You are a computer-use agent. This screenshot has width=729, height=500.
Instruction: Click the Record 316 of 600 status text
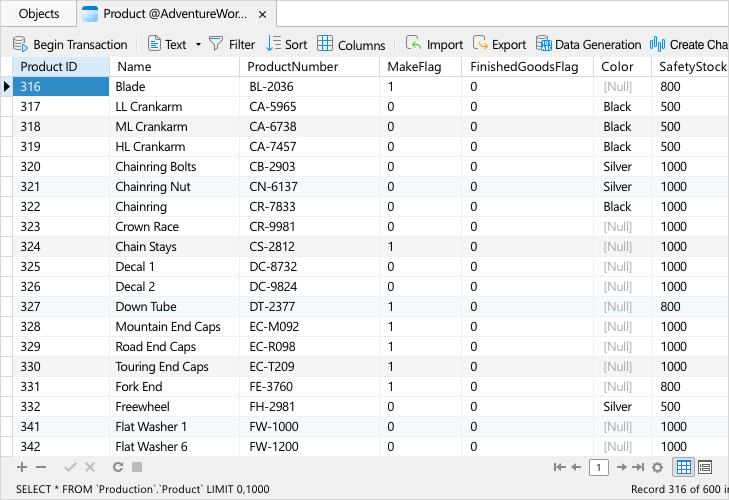pos(679,489)
